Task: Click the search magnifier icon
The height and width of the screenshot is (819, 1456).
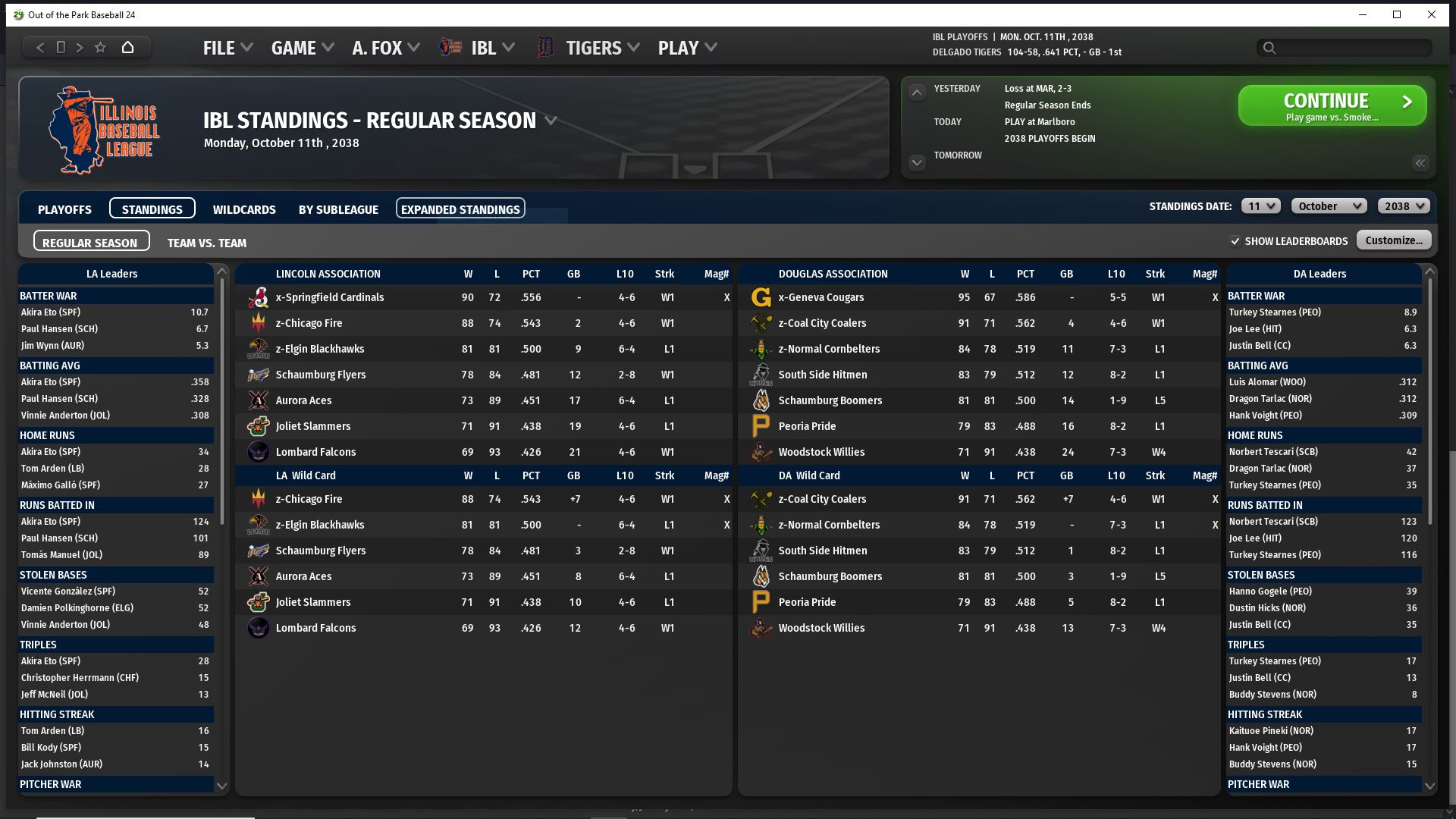Action: [1269, 48]
